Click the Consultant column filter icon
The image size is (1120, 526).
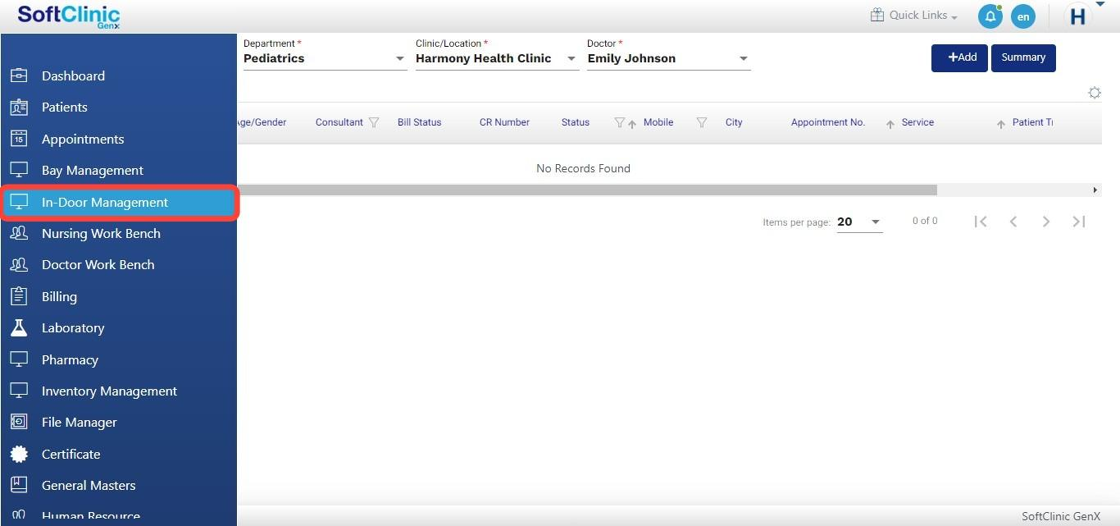[x=374, y=123]
